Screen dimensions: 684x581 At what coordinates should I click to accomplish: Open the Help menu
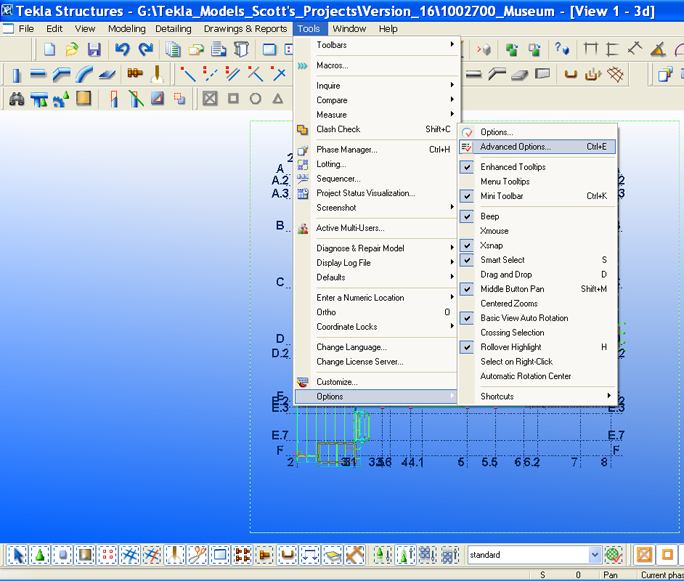[388, 29]
